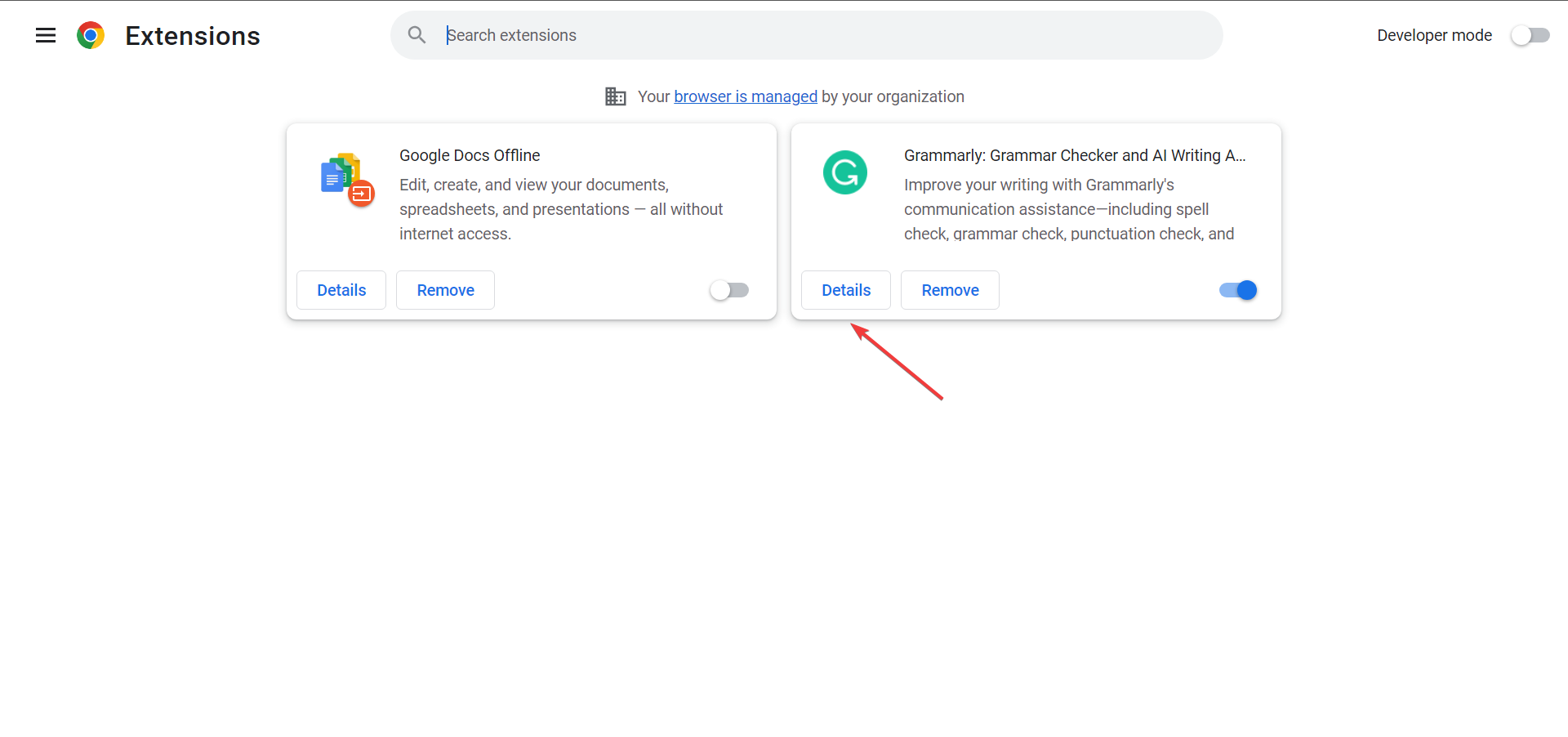
Task: Focus the Search extensions field
Action: tap(806, 35)
